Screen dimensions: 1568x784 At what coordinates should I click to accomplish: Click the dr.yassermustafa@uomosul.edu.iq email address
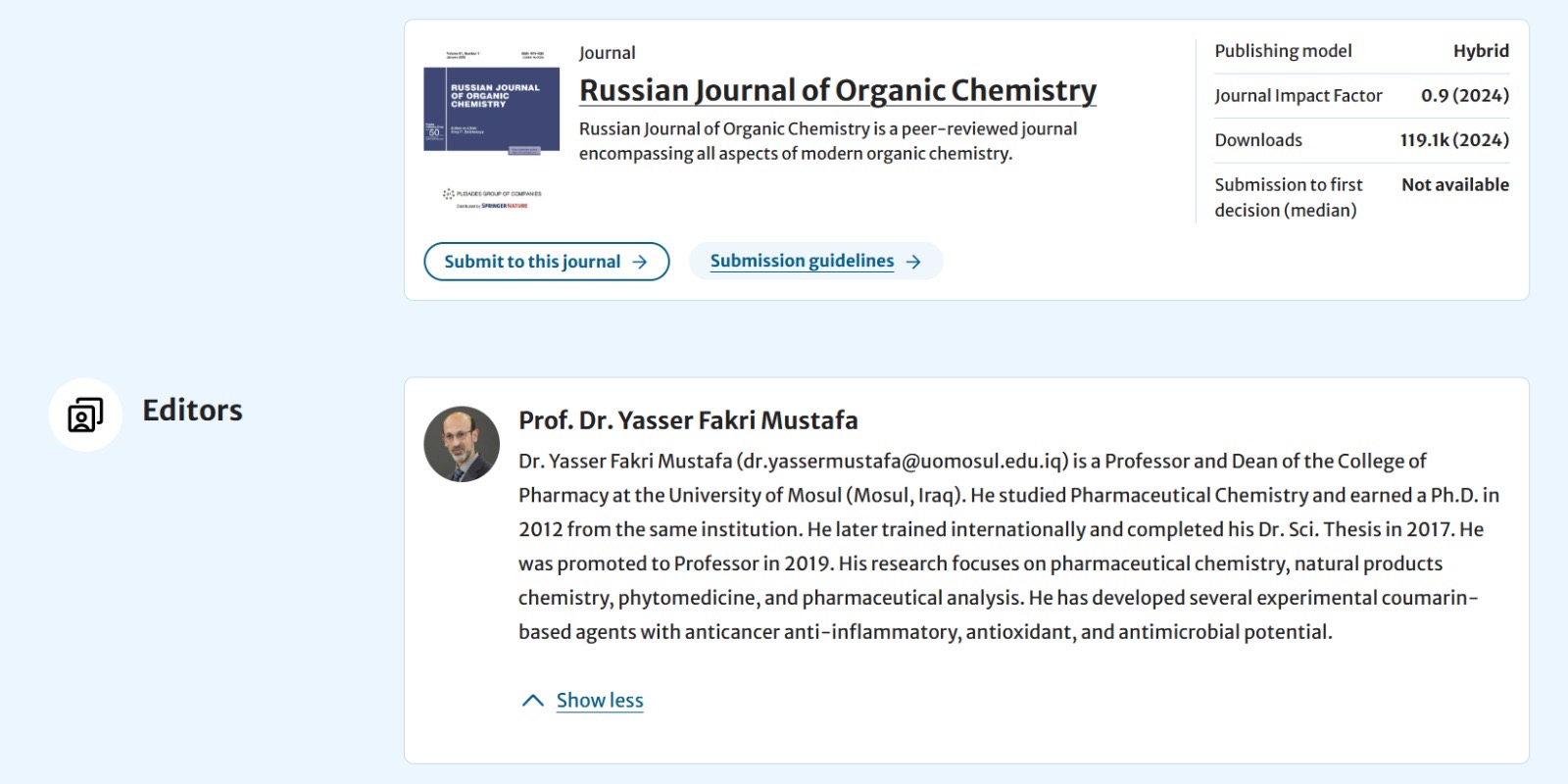pyautogui.click(x=903, y=461)
